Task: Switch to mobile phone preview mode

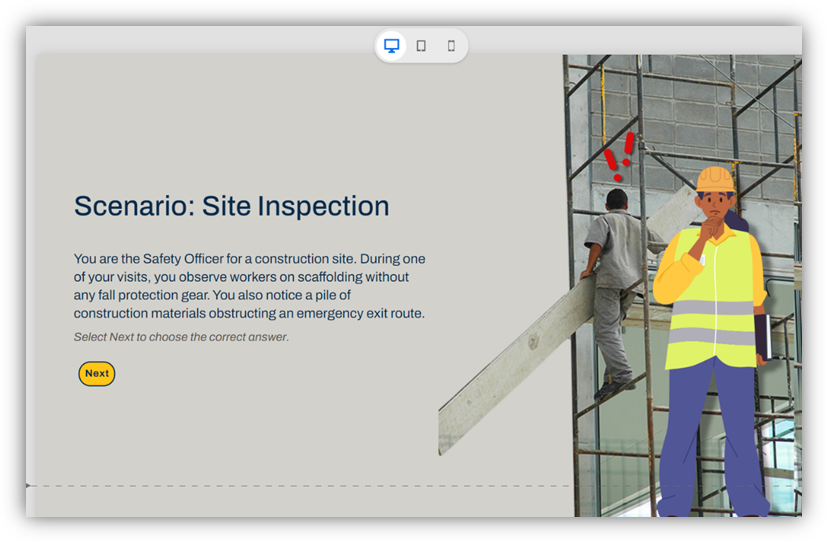Action: pos(451,46)
